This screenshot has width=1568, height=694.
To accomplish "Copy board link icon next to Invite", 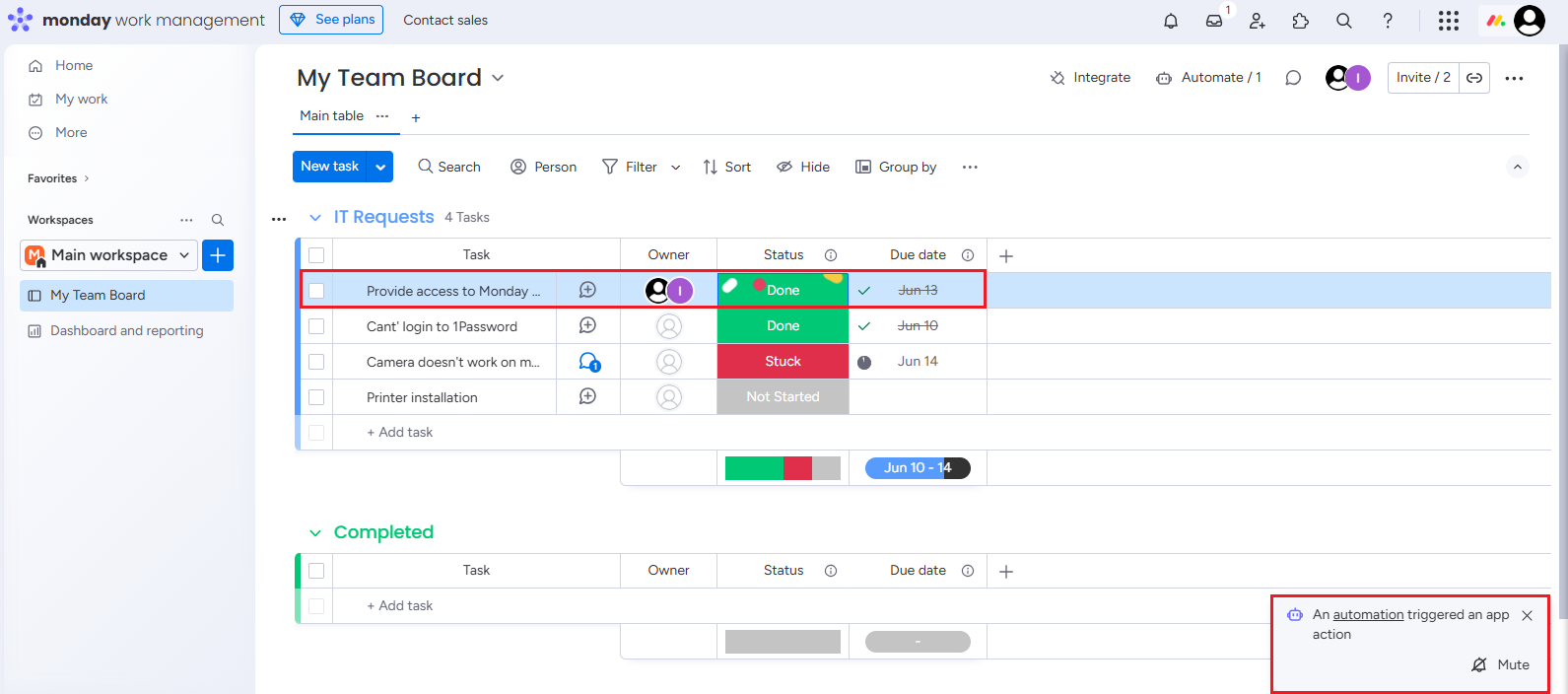I will point(1474,78).
